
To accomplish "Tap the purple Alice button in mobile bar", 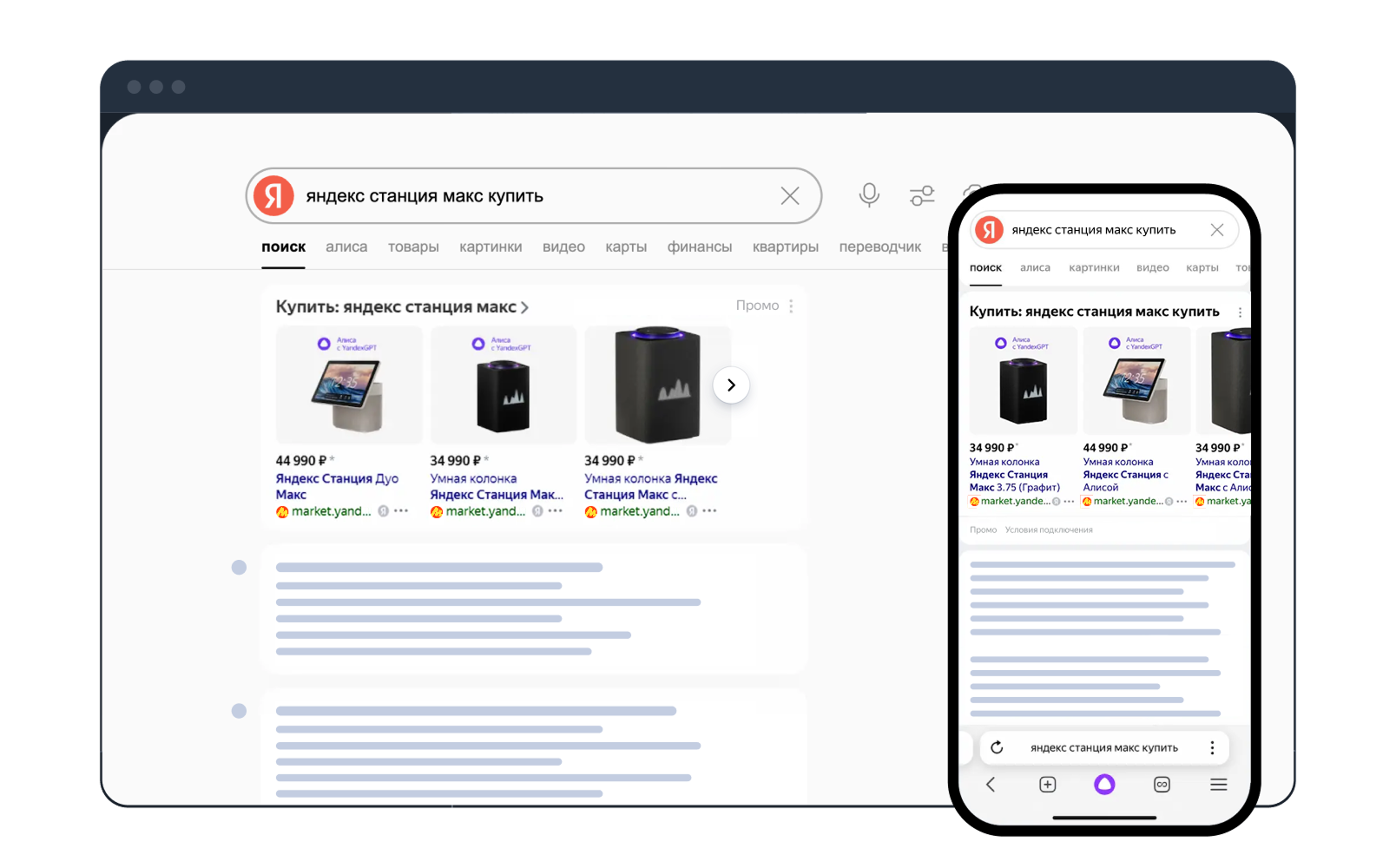I will click(1104, 785).
